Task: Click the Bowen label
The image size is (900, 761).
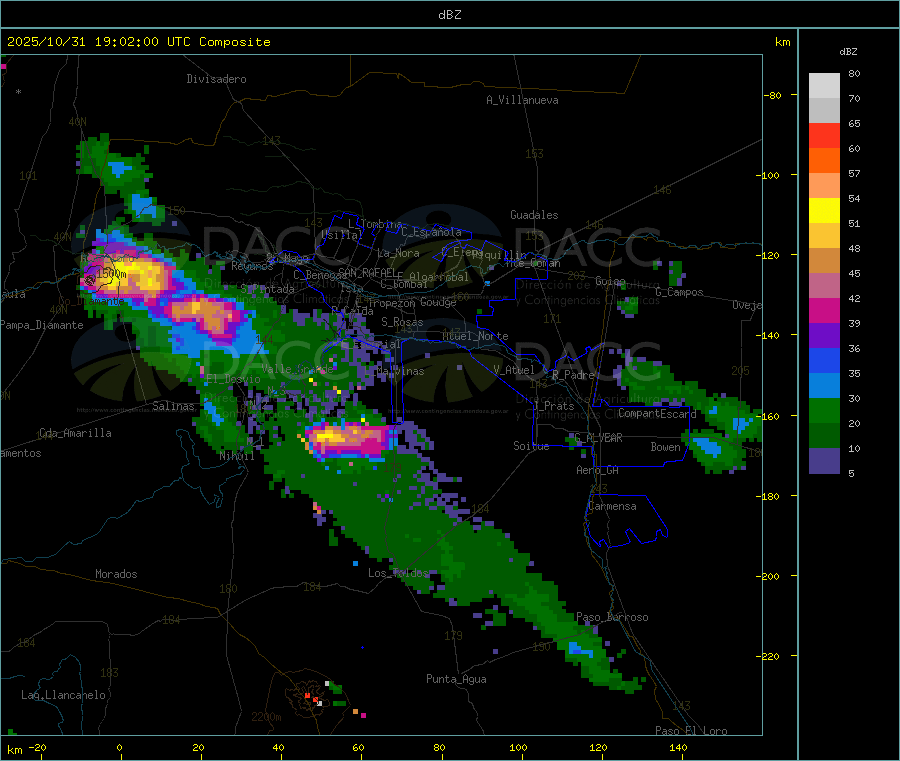Action: click(666, 446)
